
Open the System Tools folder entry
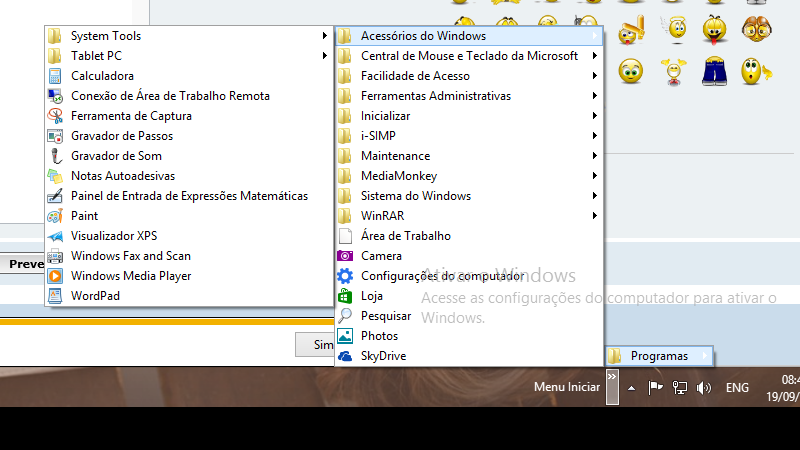pos(189,36)
